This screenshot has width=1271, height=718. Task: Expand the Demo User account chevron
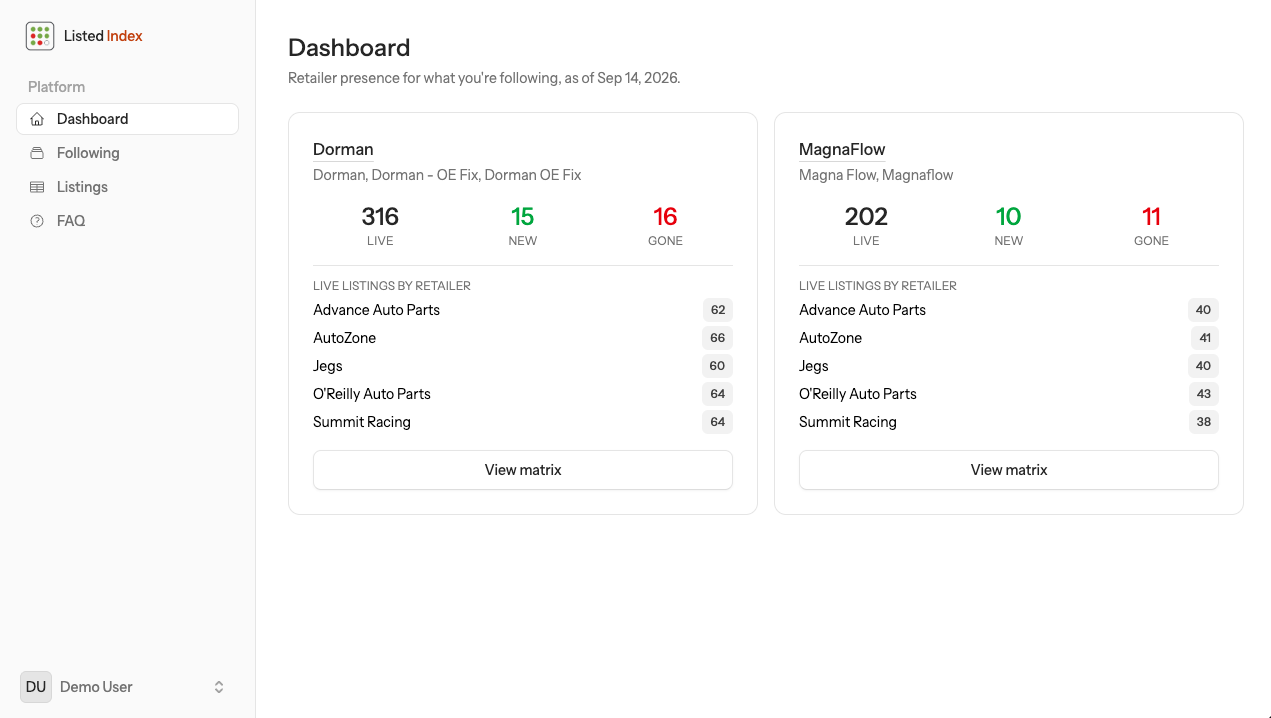click(x=219, y=687)
